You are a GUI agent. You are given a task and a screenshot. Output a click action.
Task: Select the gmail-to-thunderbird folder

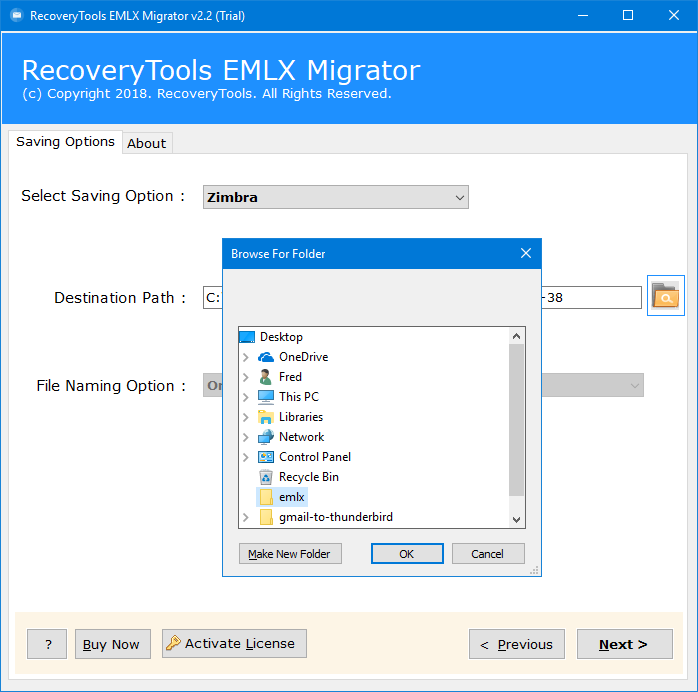pos(336,517)
